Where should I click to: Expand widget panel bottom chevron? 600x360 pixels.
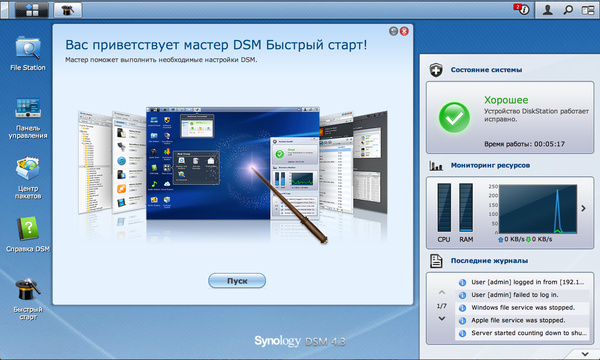[585, 354]
